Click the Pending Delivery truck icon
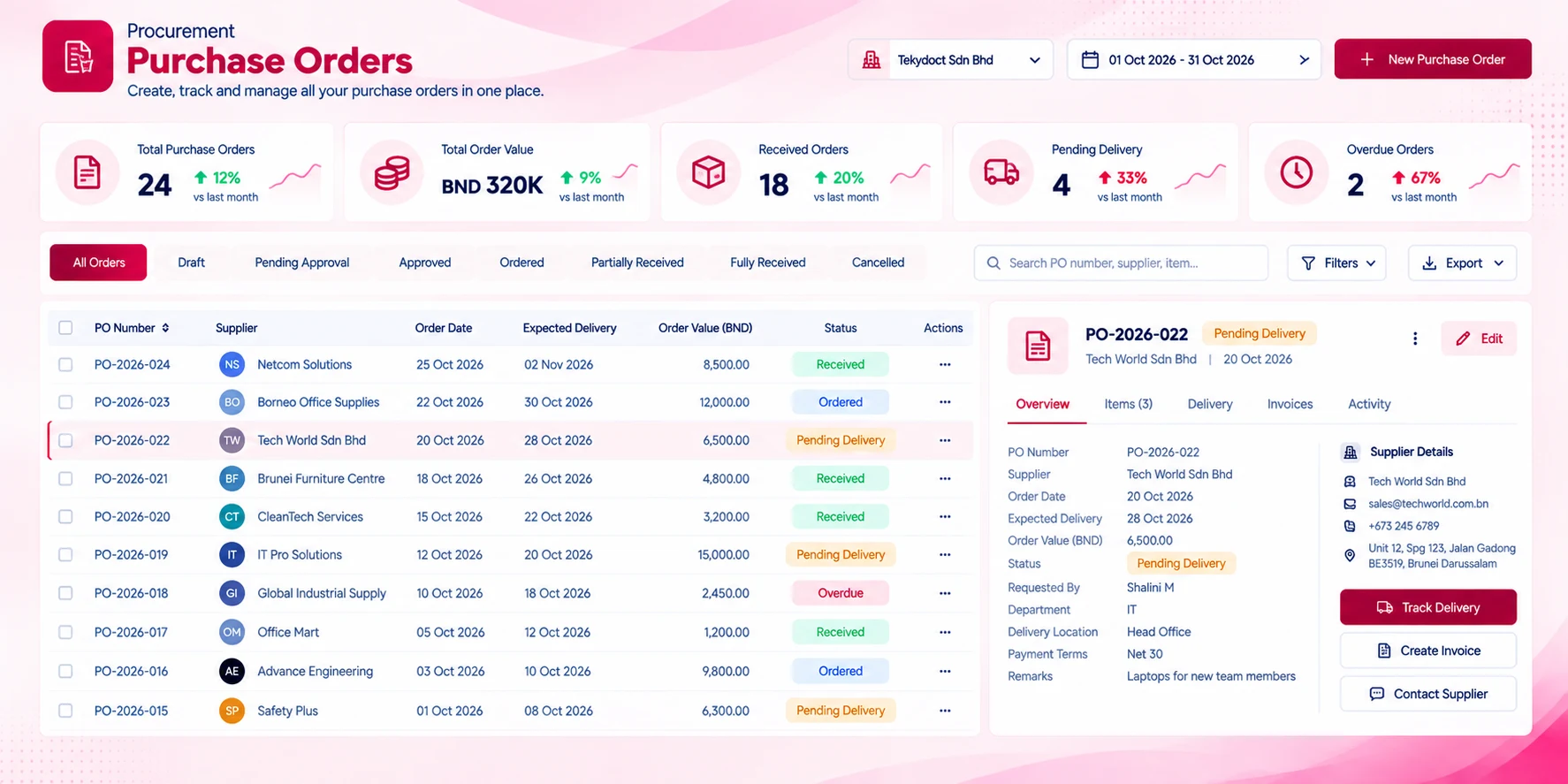Screen dimensions: 1568x784 [x=1001, y=172]
